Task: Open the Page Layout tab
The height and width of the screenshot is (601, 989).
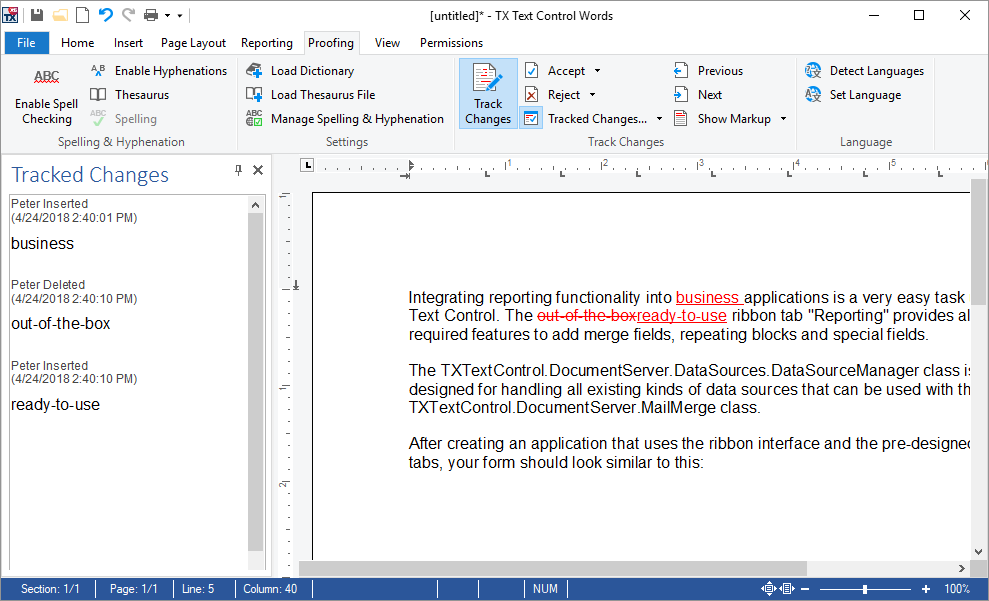Action: click(193, 43)
